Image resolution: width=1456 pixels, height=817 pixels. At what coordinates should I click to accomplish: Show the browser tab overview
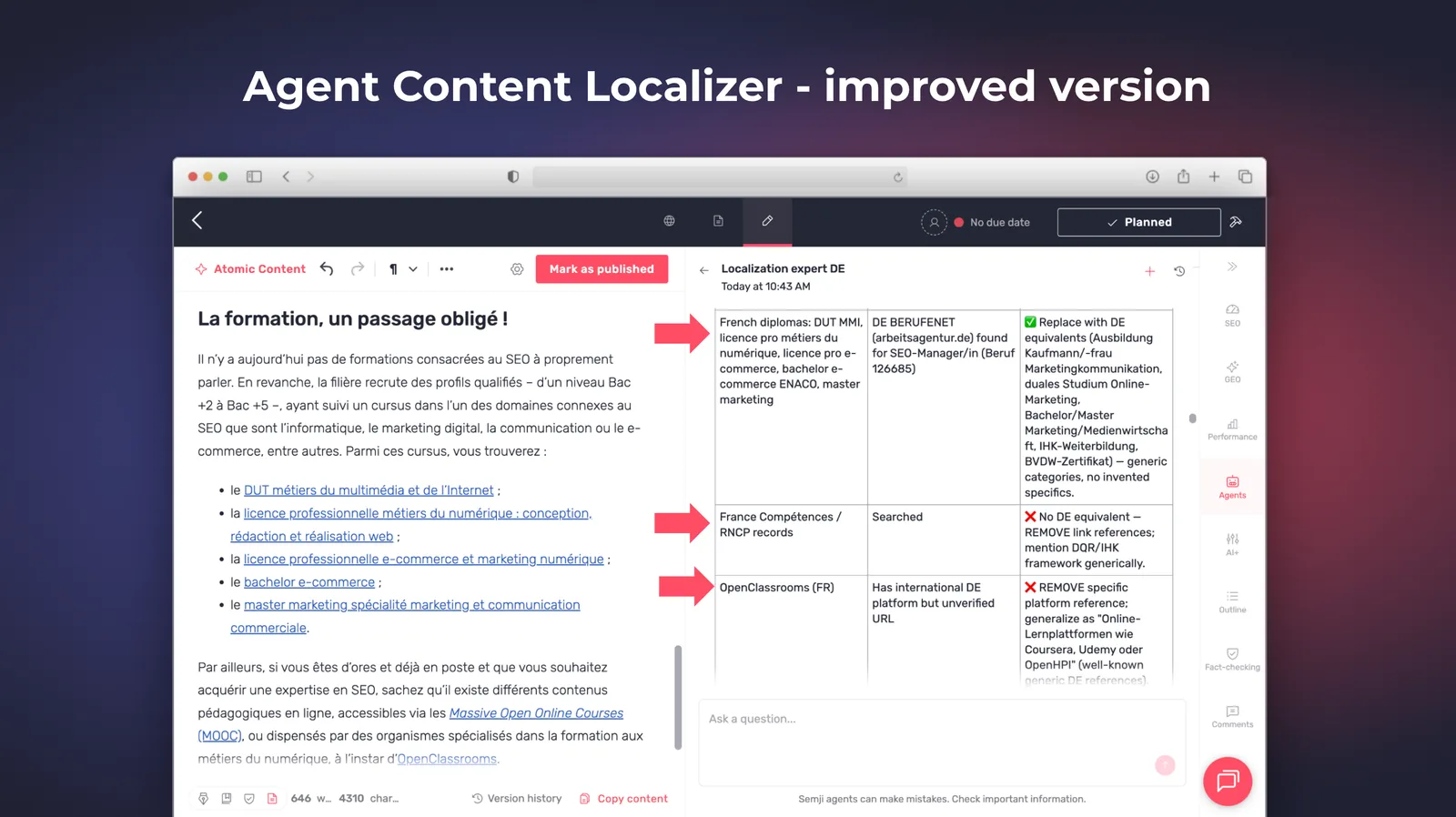tap(1245, 177)
